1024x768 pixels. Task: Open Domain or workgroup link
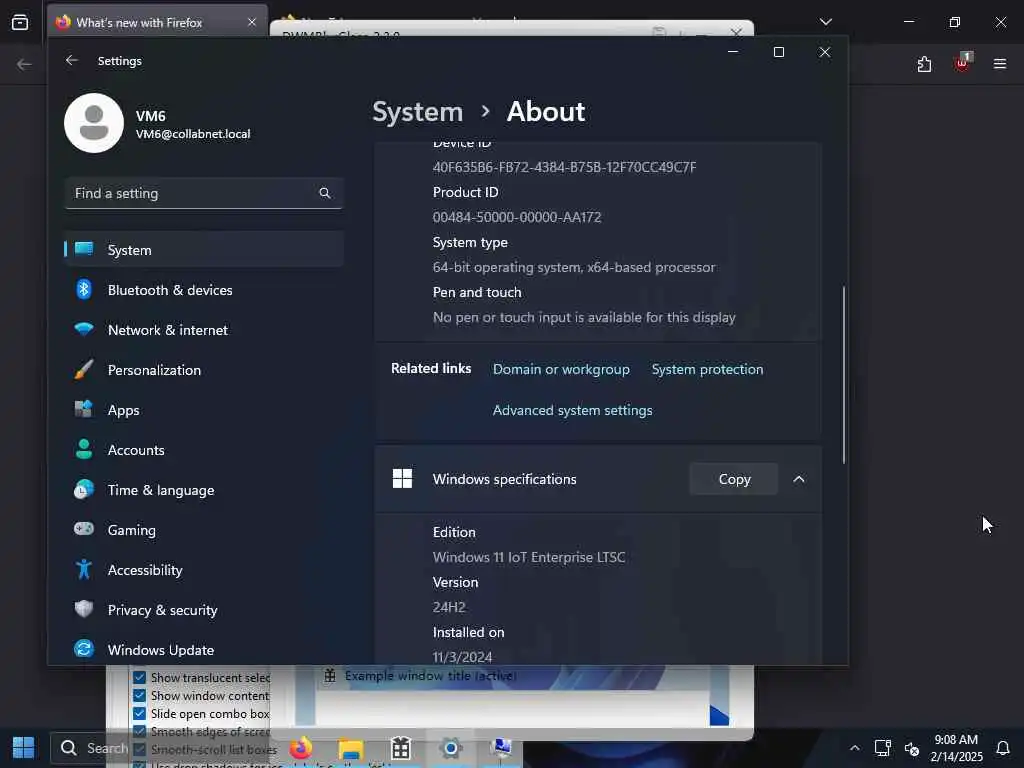point(561,369)
